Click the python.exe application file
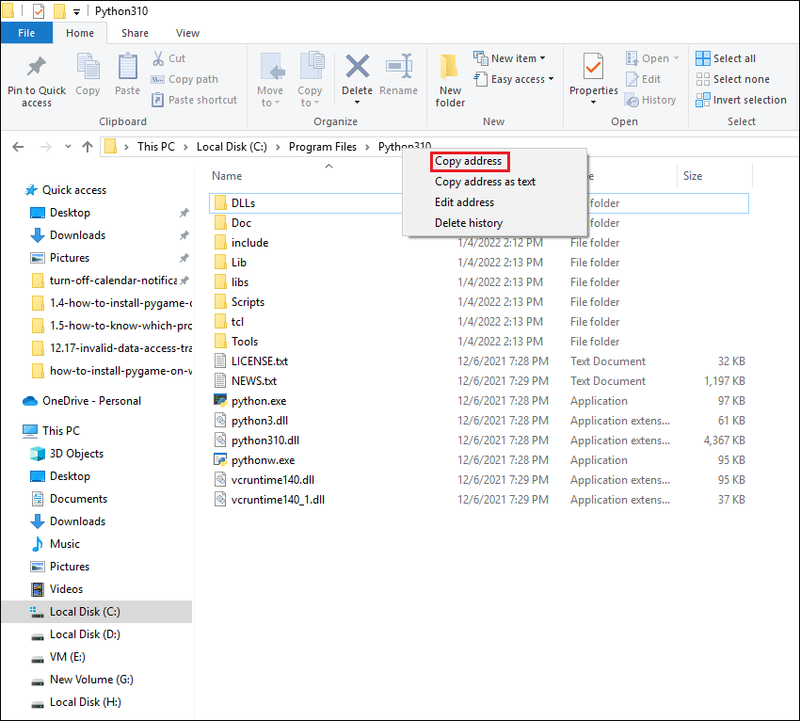Screen dimensions: 800x721 pos(258,401)
